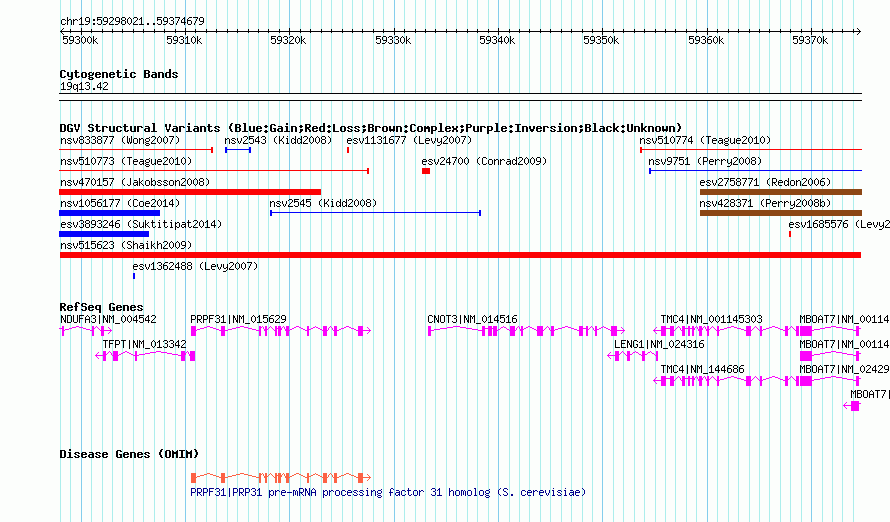Select the 59360k ruler tick label
The height and width of the screenshot is (522, 890).
click(x=706, y=40)
